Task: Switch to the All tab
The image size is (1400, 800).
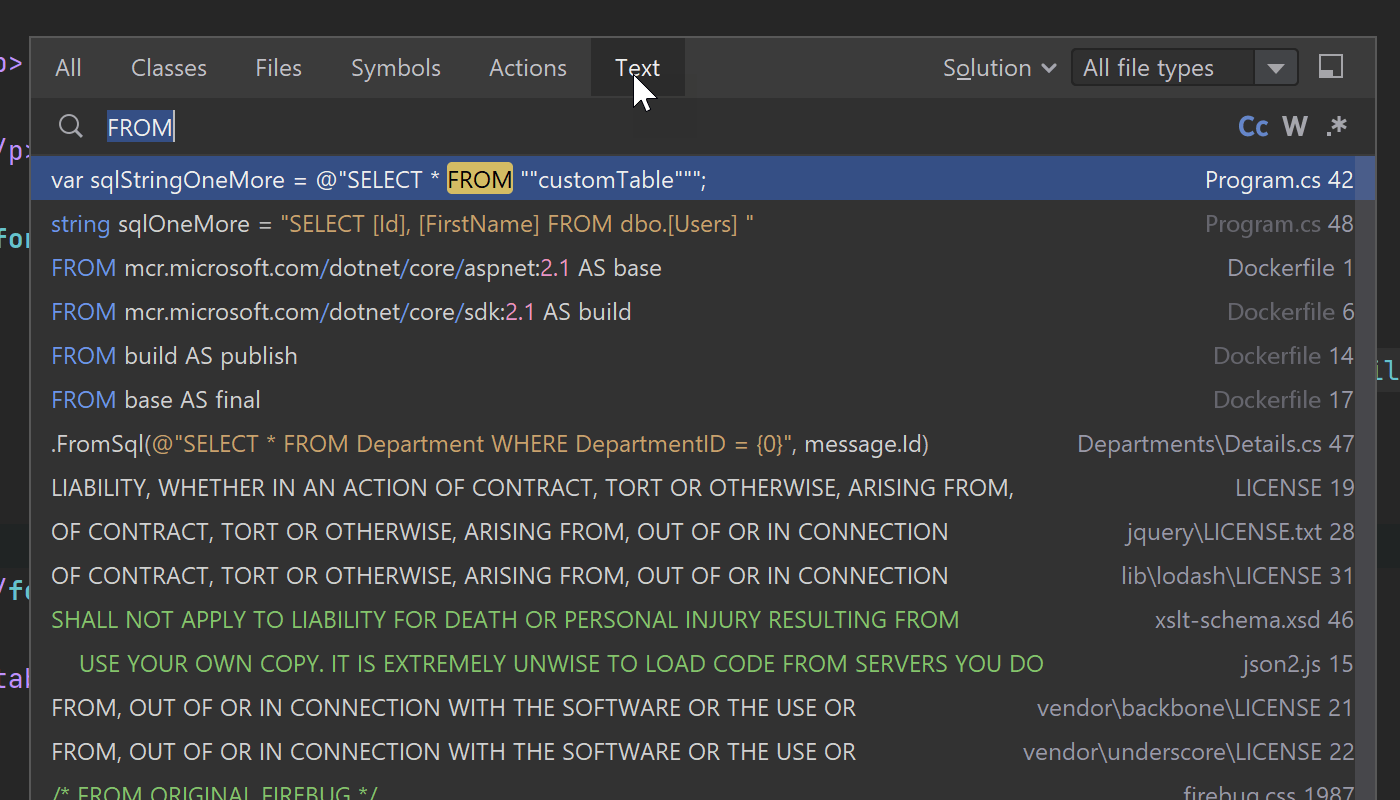Action: pyautogui.click(x=68, y=68)
